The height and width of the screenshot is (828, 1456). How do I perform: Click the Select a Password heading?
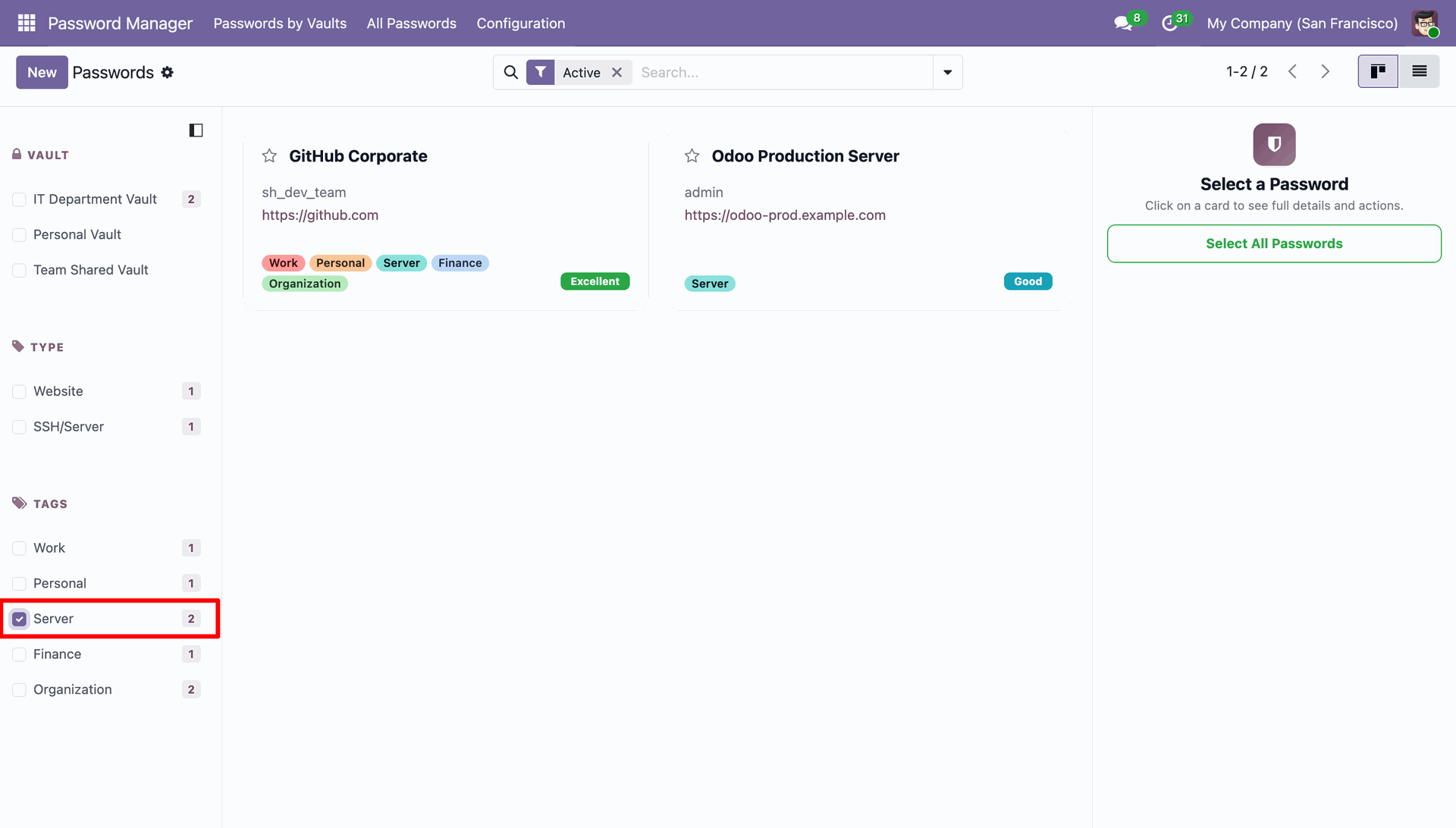pos(1274,184)
